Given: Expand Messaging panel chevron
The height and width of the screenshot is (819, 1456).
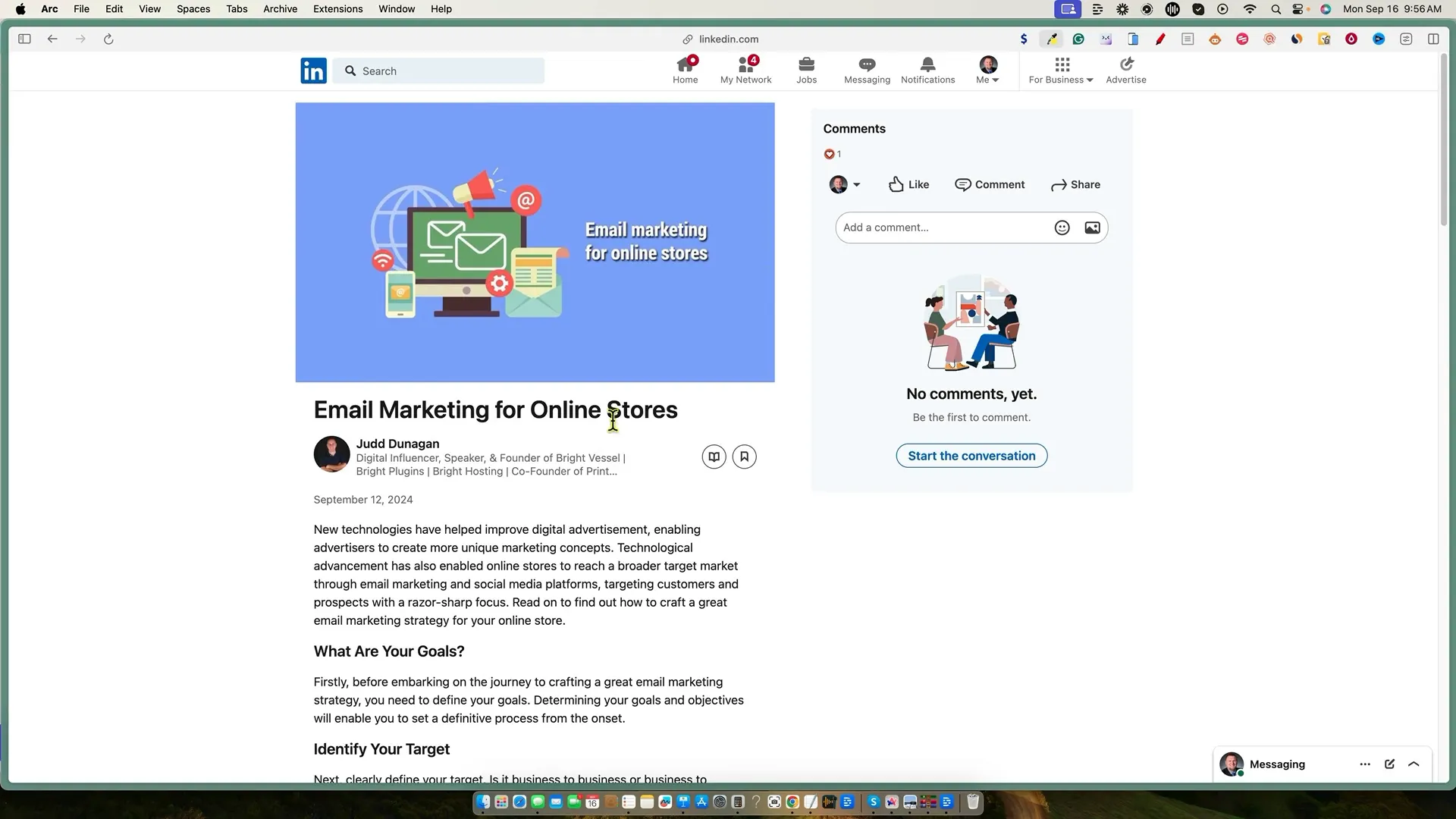Looking at the screenshot, I should click(1414, 764).
